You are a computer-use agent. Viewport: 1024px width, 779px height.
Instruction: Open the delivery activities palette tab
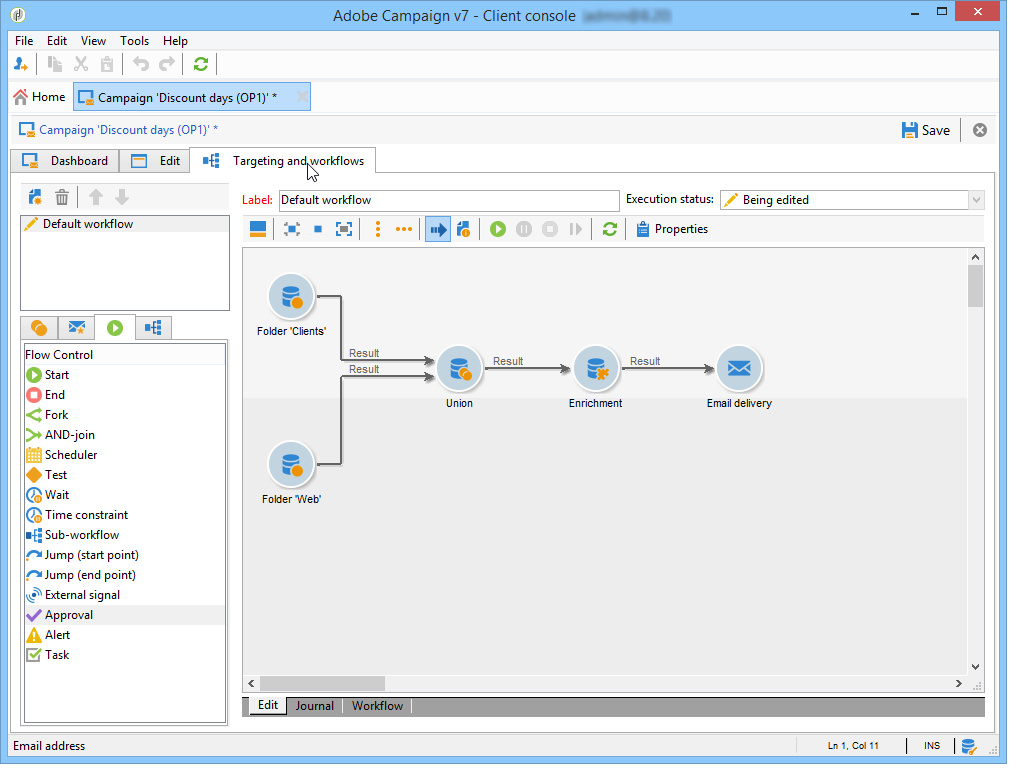tap(76, 328)
